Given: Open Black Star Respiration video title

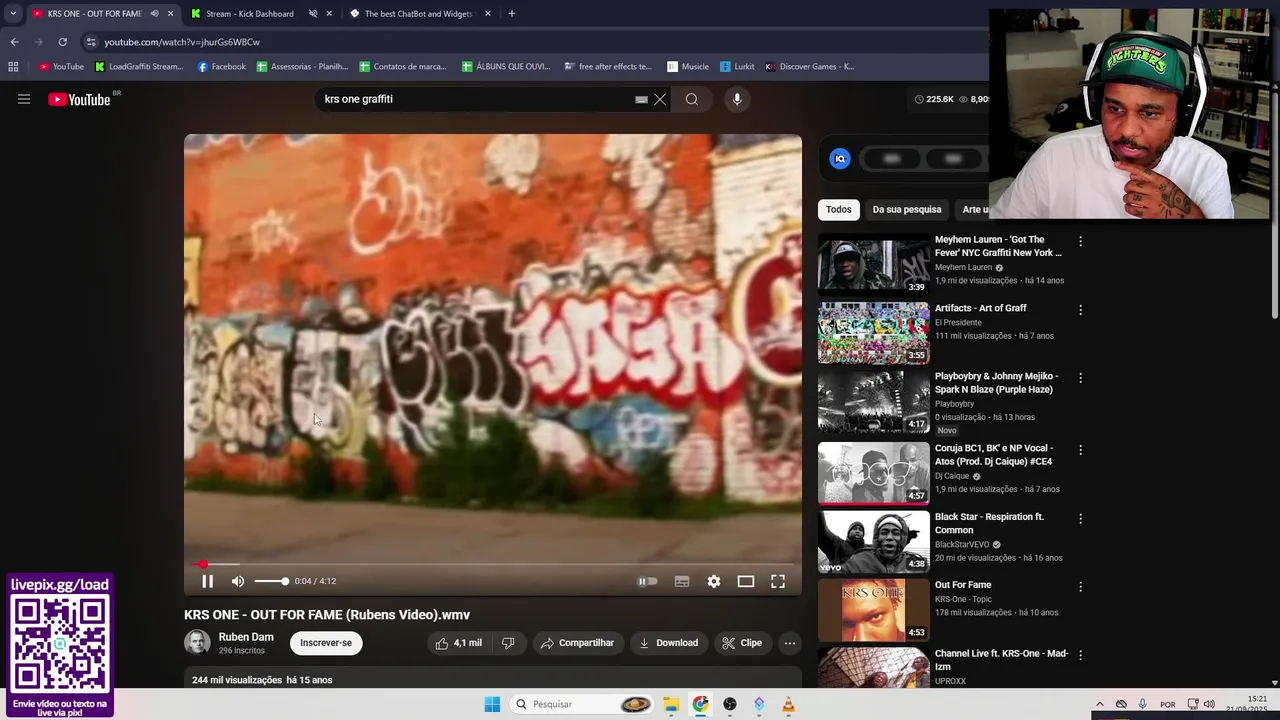Looking at the screenshot, I should coord(989,523).
